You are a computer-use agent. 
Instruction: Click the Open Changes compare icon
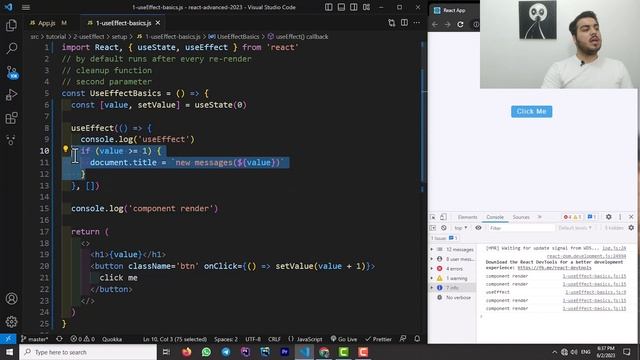[391, 23]
